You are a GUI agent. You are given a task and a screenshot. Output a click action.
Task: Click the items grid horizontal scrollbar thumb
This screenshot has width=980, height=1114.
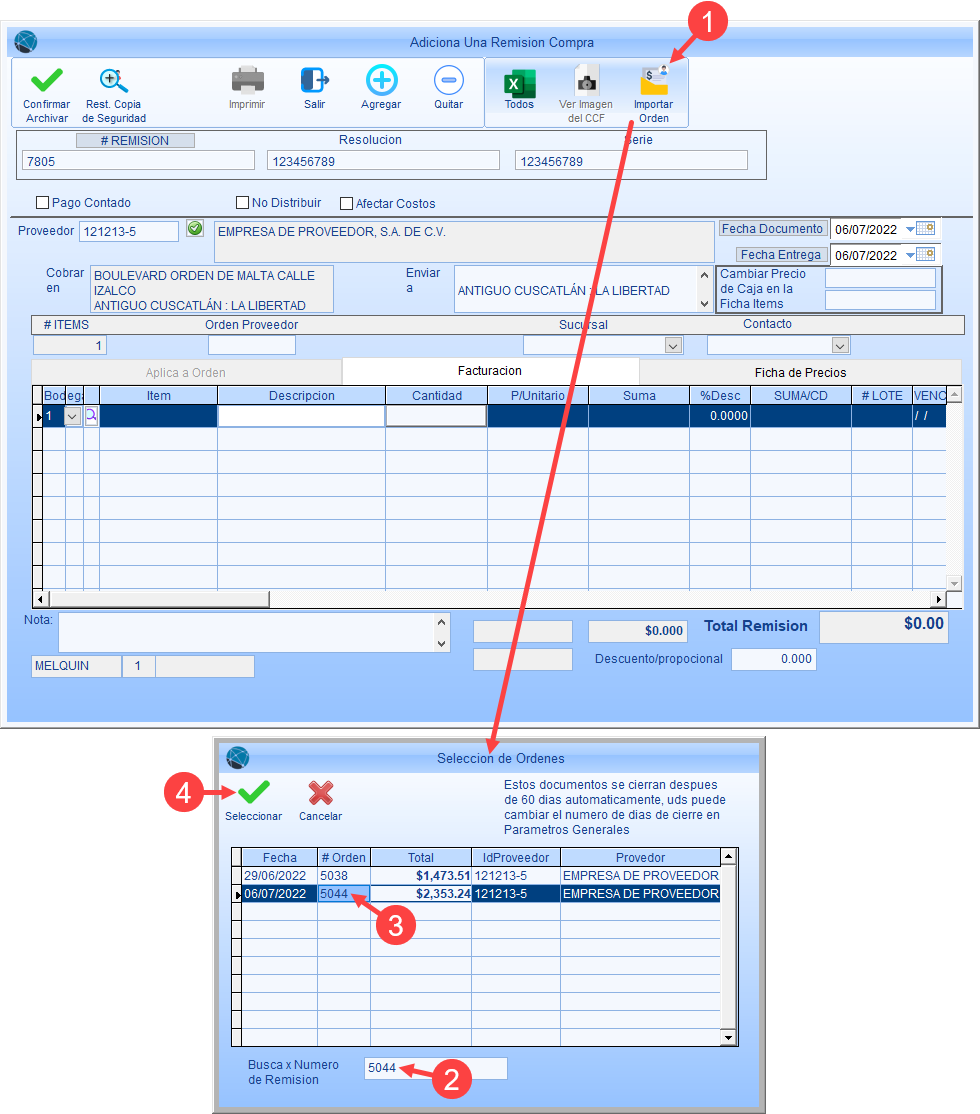(158, 599)
